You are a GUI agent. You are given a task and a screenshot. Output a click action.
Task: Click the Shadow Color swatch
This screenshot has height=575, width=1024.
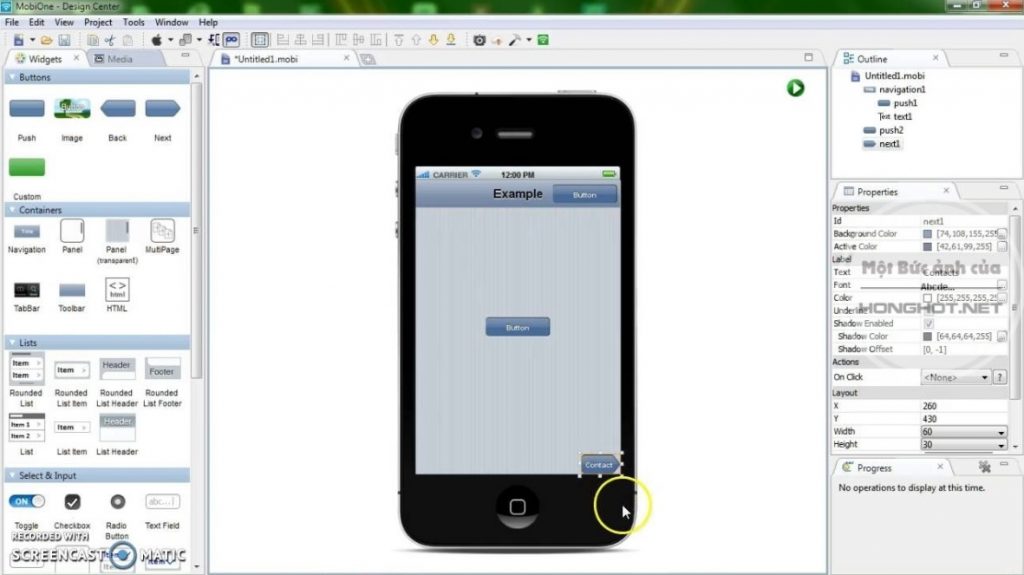[927, 337]
